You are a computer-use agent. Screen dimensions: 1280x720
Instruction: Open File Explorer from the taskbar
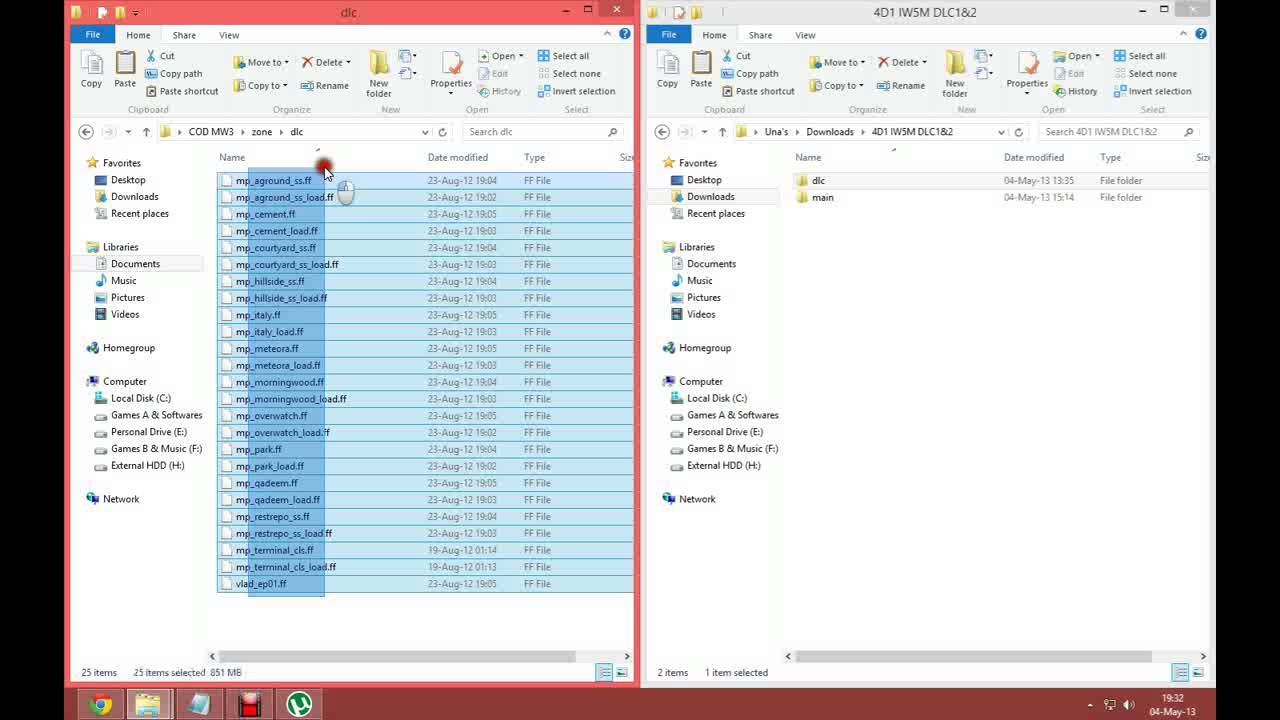coord(148,705)
